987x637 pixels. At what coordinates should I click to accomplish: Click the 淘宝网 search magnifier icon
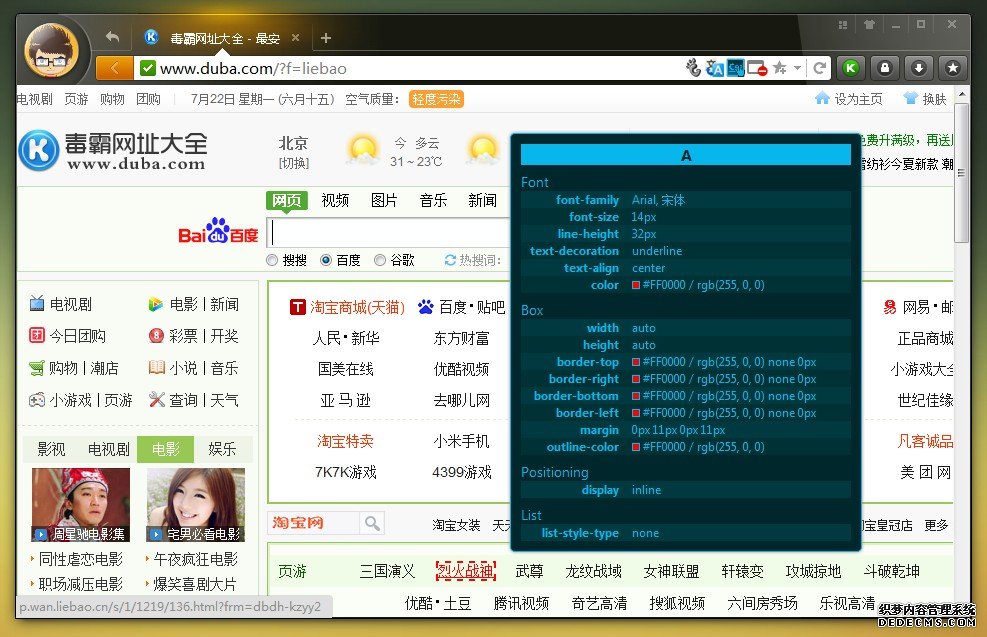tap(372, 523)
